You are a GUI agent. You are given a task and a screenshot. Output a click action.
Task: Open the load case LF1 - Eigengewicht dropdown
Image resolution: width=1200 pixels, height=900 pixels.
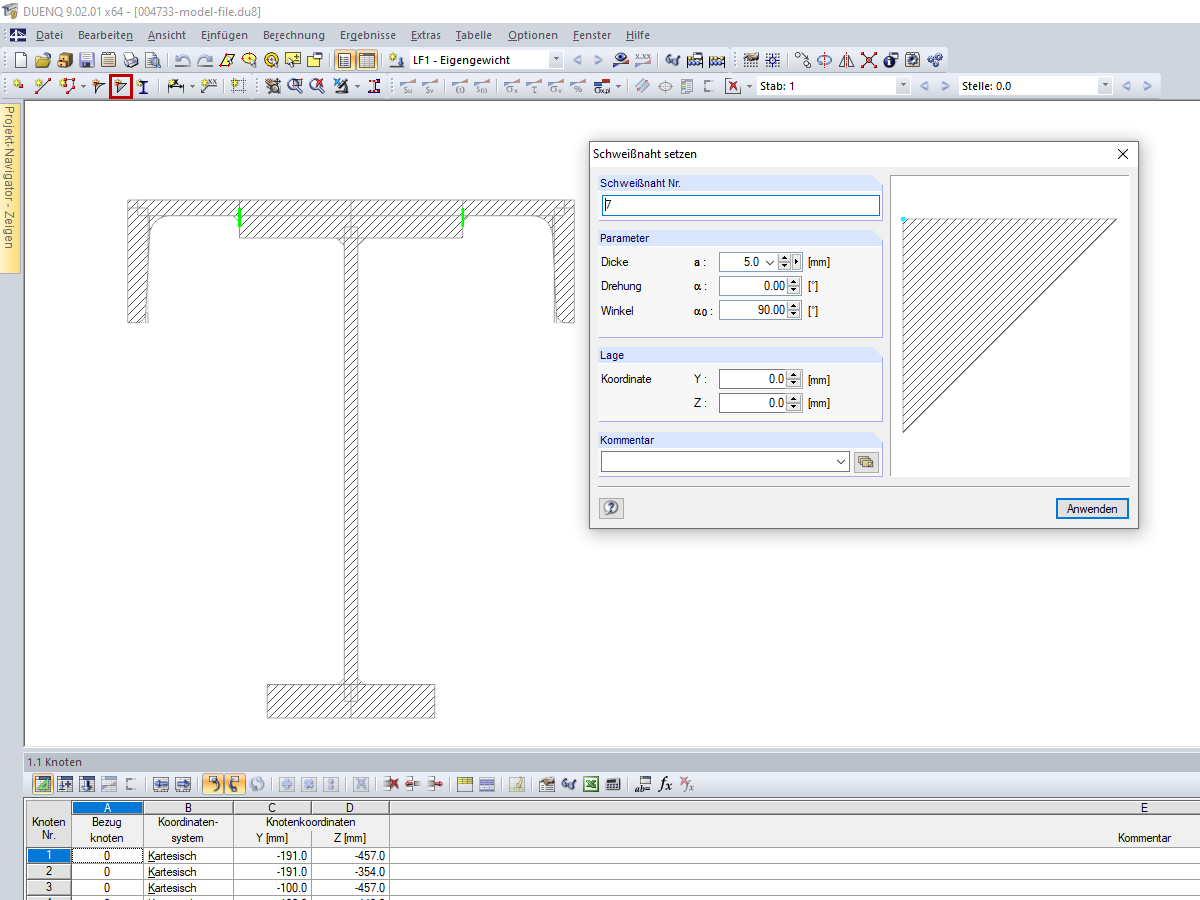click(x=556, y=60)
